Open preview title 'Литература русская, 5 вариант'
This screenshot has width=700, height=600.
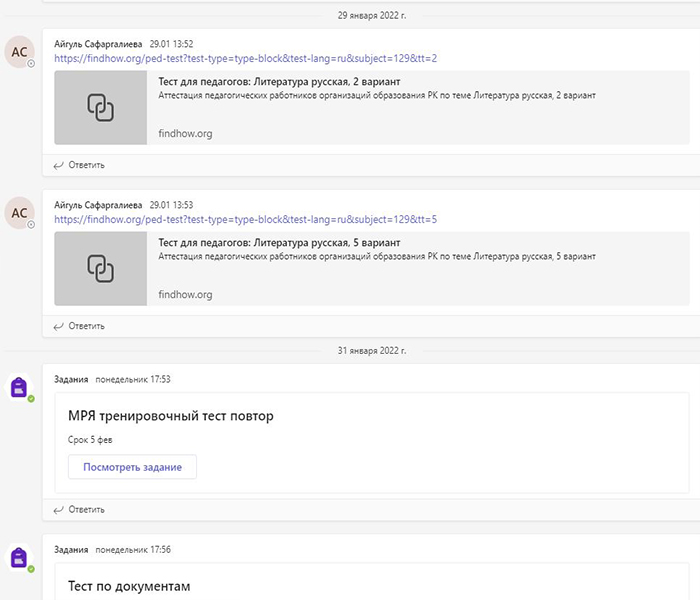coord(279,243)
